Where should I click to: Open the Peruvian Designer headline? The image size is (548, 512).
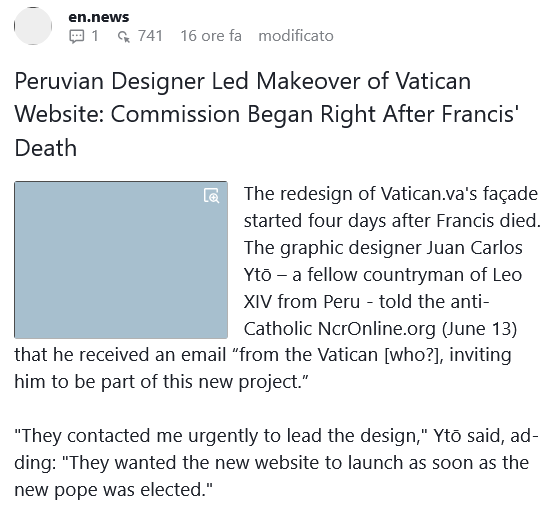coord(267,114)
